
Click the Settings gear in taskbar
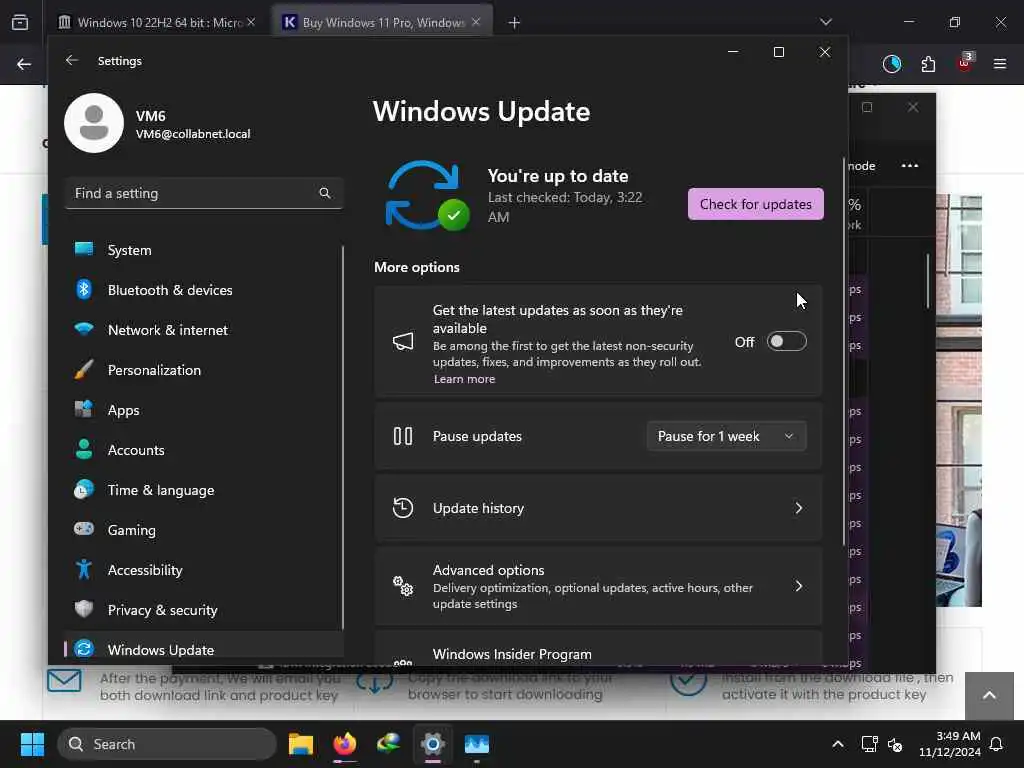tap(432, 744)
